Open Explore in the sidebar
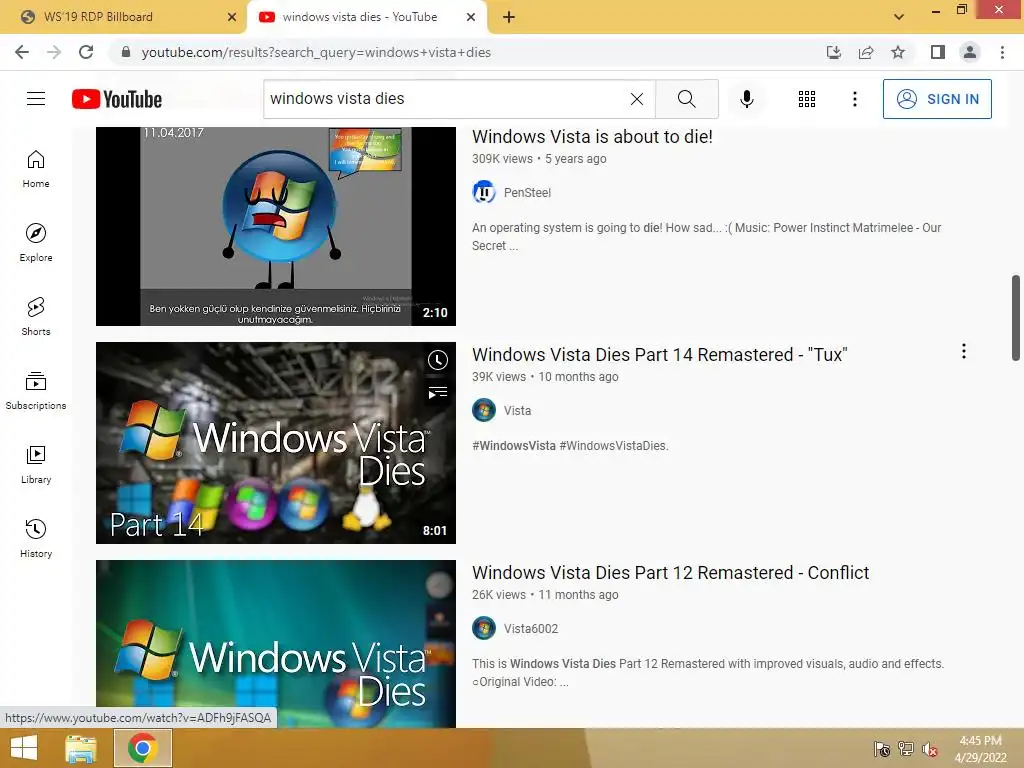Viewport: 1024px width, 768px height. coord(36,243)
